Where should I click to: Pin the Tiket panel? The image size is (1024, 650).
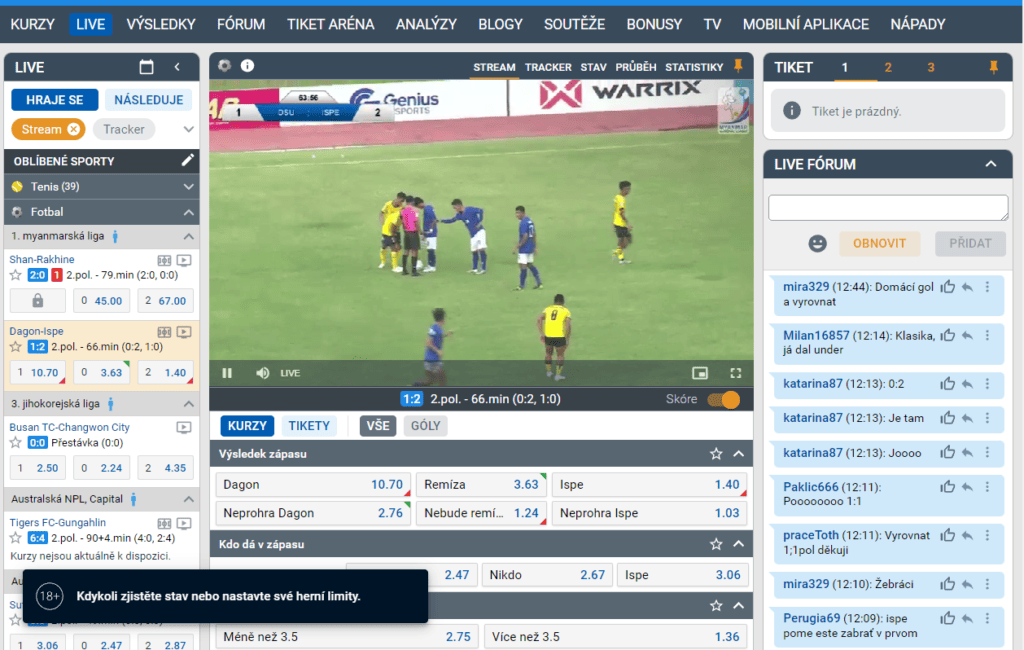[993, 67]
